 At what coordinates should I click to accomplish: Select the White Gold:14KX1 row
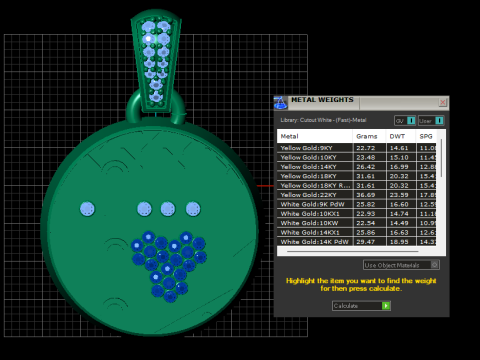[x=357, y=232]
